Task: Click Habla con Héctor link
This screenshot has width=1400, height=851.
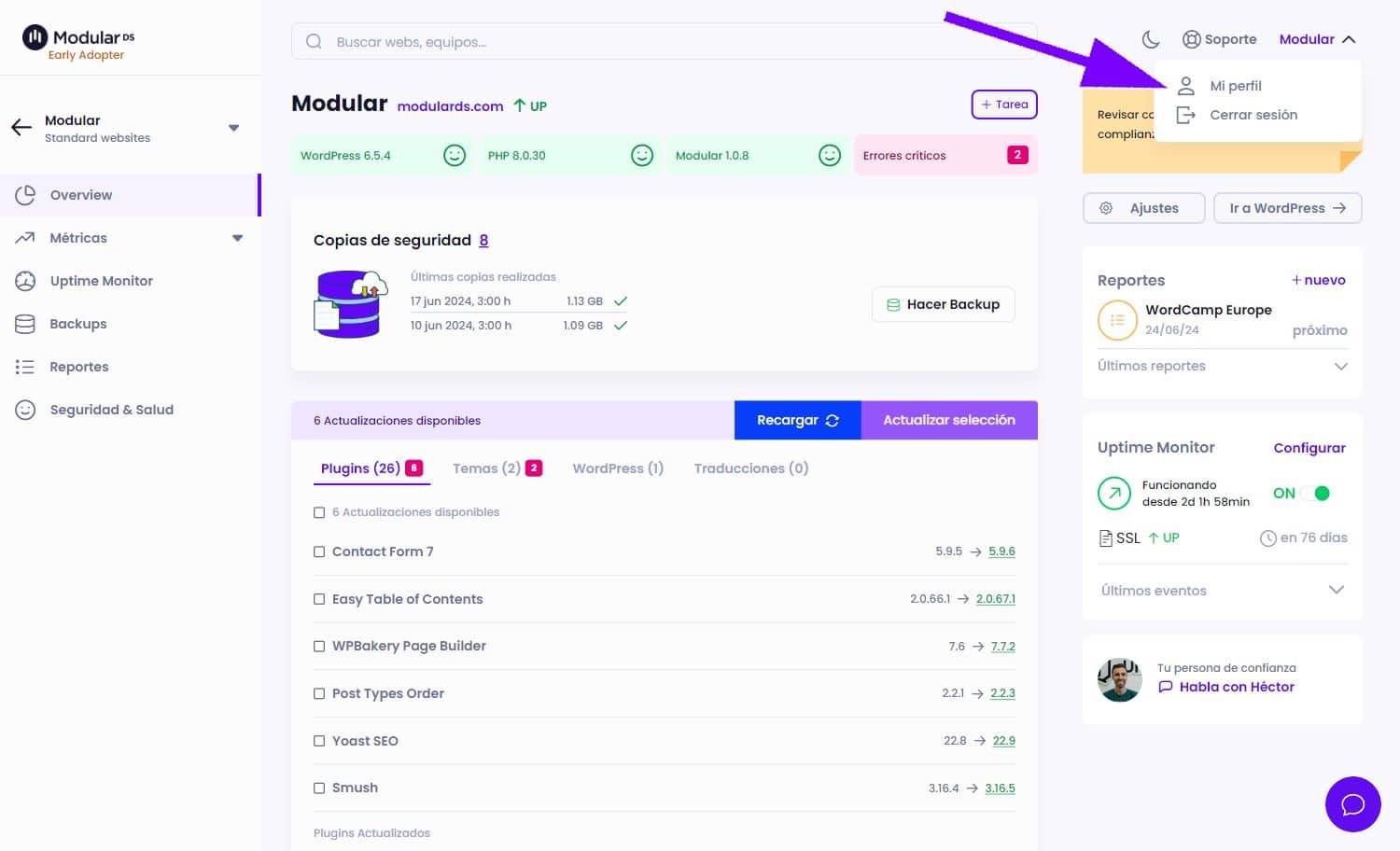Action: click(x=1226, y=687)
